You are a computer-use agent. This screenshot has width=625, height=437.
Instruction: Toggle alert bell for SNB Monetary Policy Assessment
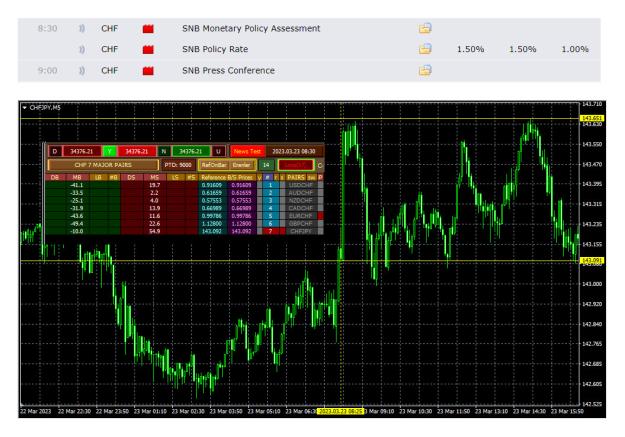click(x=82, y=28)
